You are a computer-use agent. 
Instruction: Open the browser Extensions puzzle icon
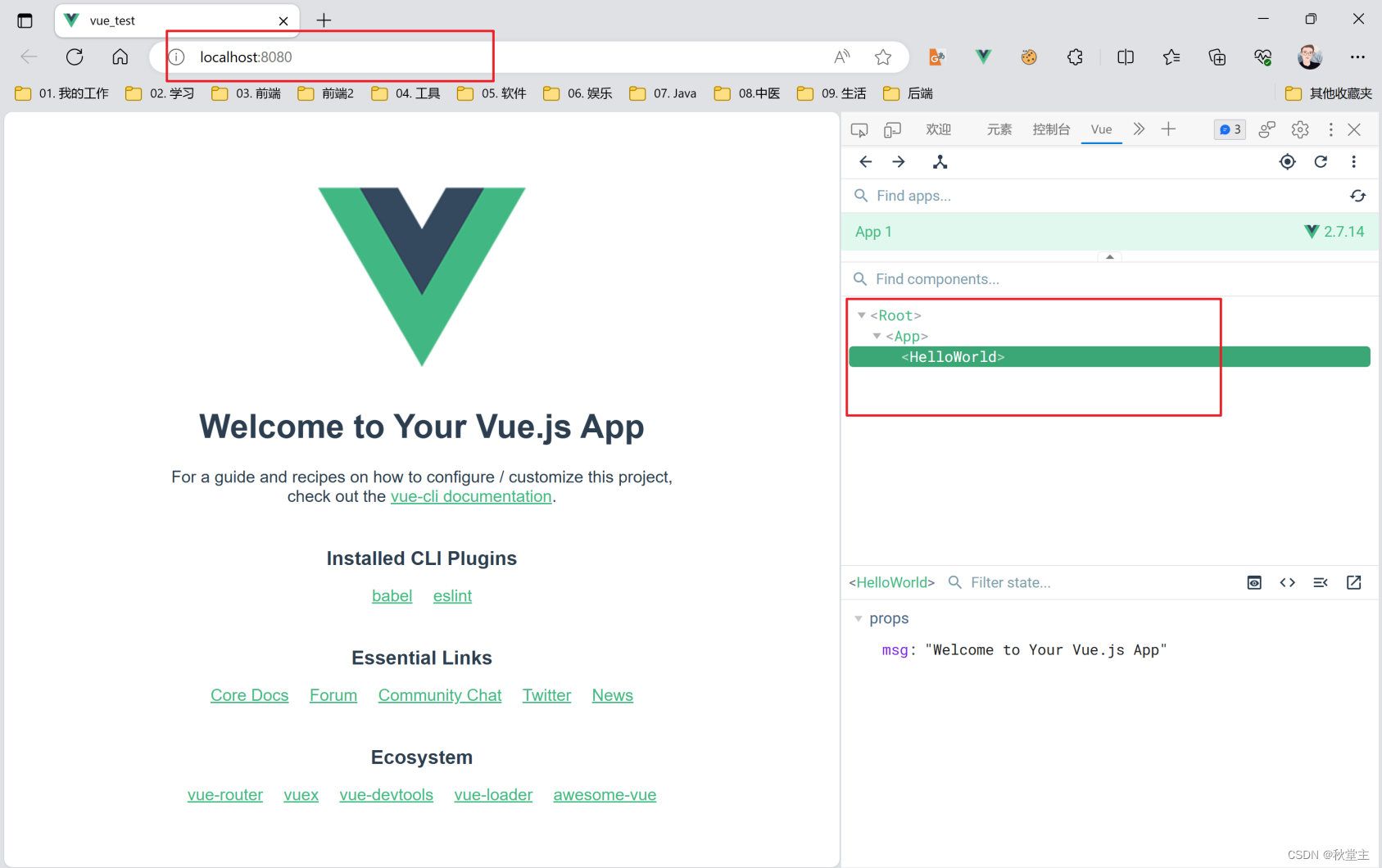1075,57
